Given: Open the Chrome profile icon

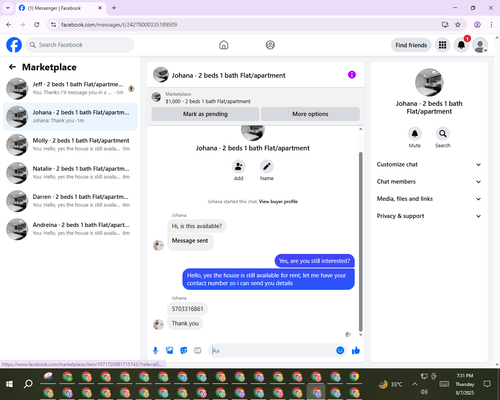Looking at the screenshot, I should click(x=477, y=24).
